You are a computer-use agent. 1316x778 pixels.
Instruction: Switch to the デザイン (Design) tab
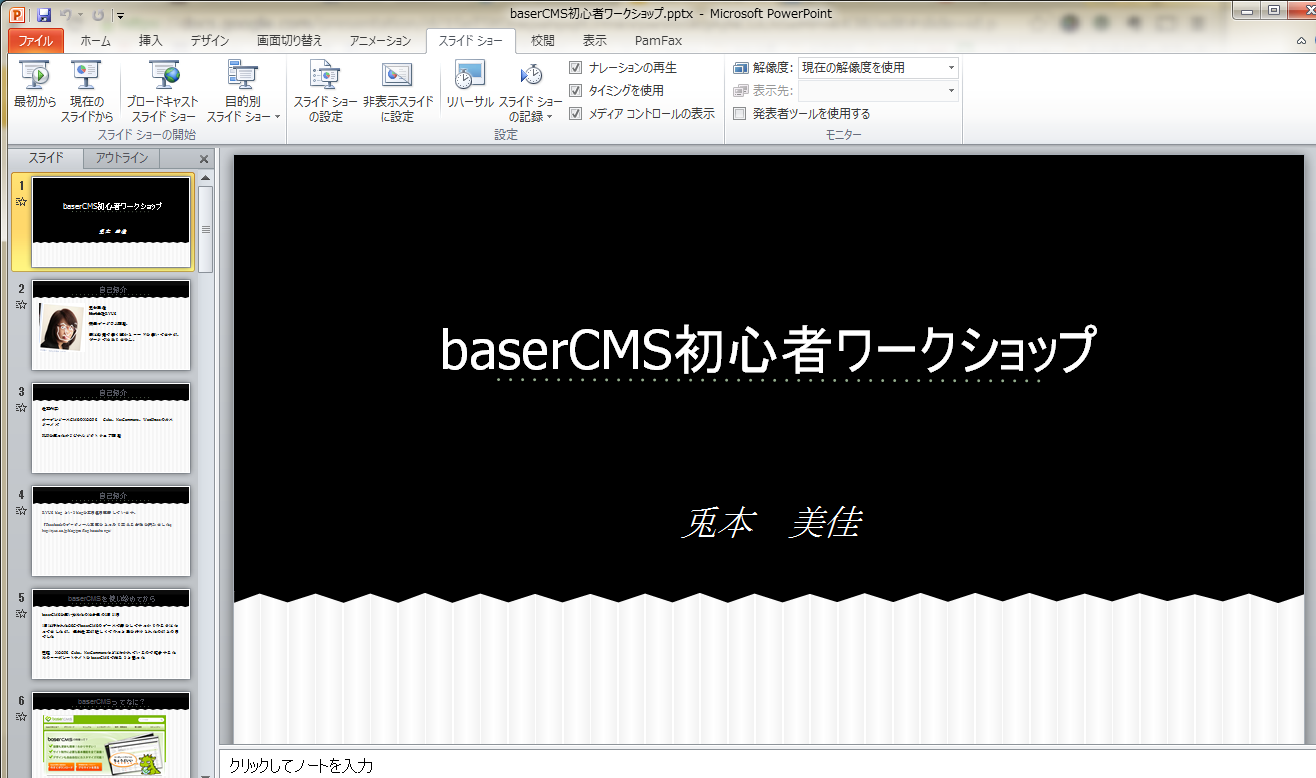click(210, 41)
